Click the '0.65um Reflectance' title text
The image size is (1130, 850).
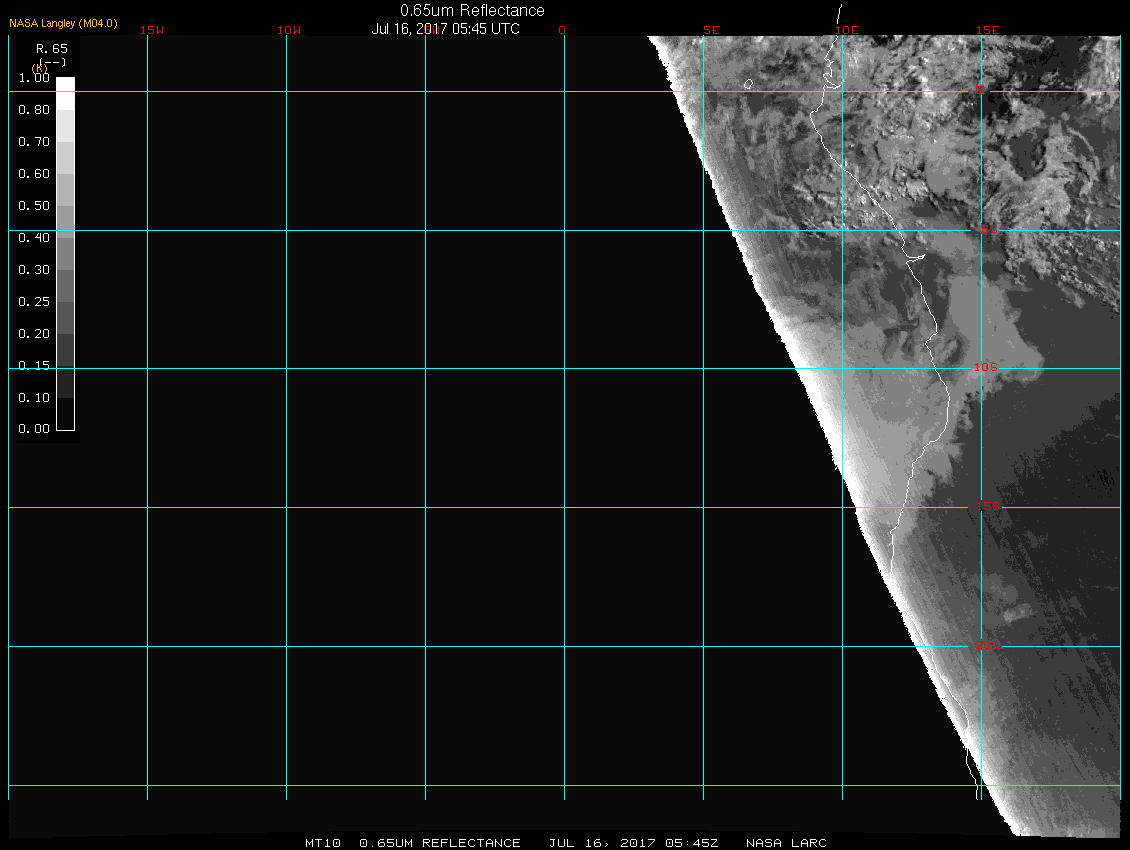tap(472, 10)
